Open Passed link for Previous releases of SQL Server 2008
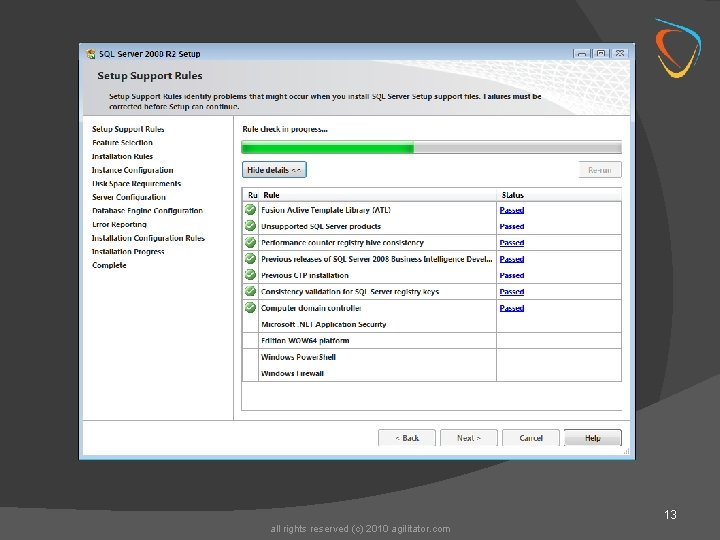The height and width of the screenshot is (540, 720). click(512, 259)
